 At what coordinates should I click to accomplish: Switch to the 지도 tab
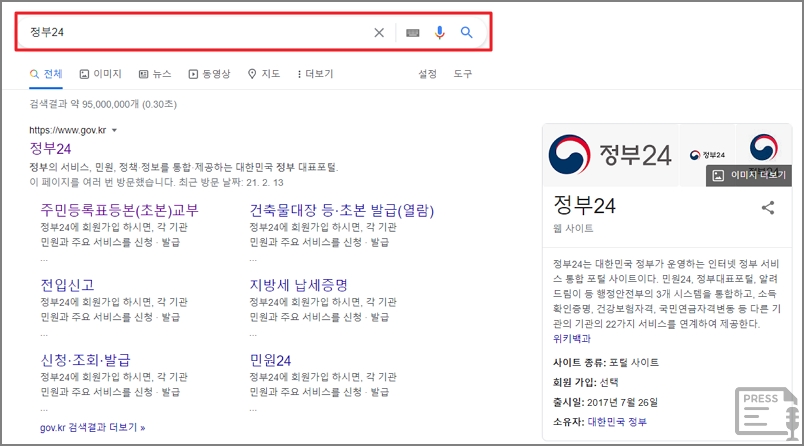pos(264,74)
